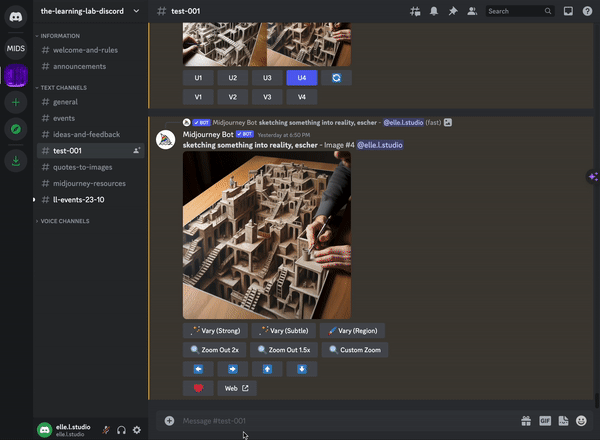Click the Add a Server plus icon
The image size is (600, 440).
click(x=16, y=102)
